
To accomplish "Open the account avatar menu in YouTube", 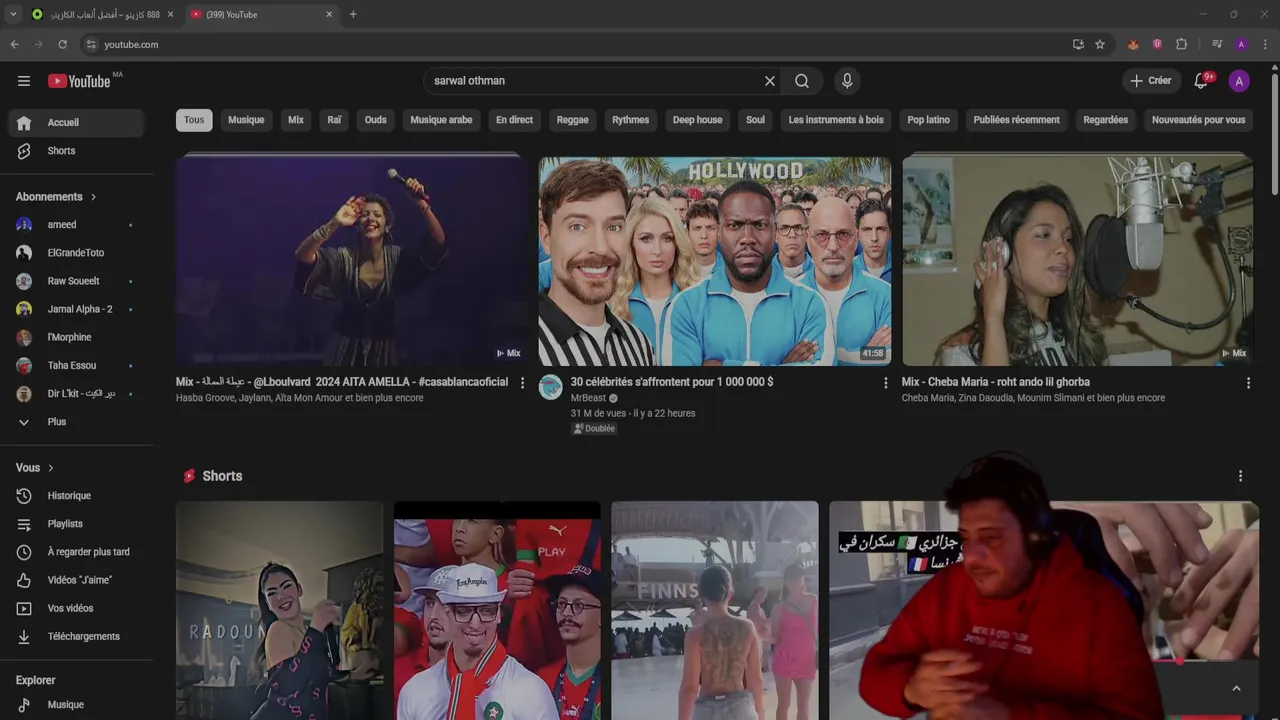I will 1239,81.
